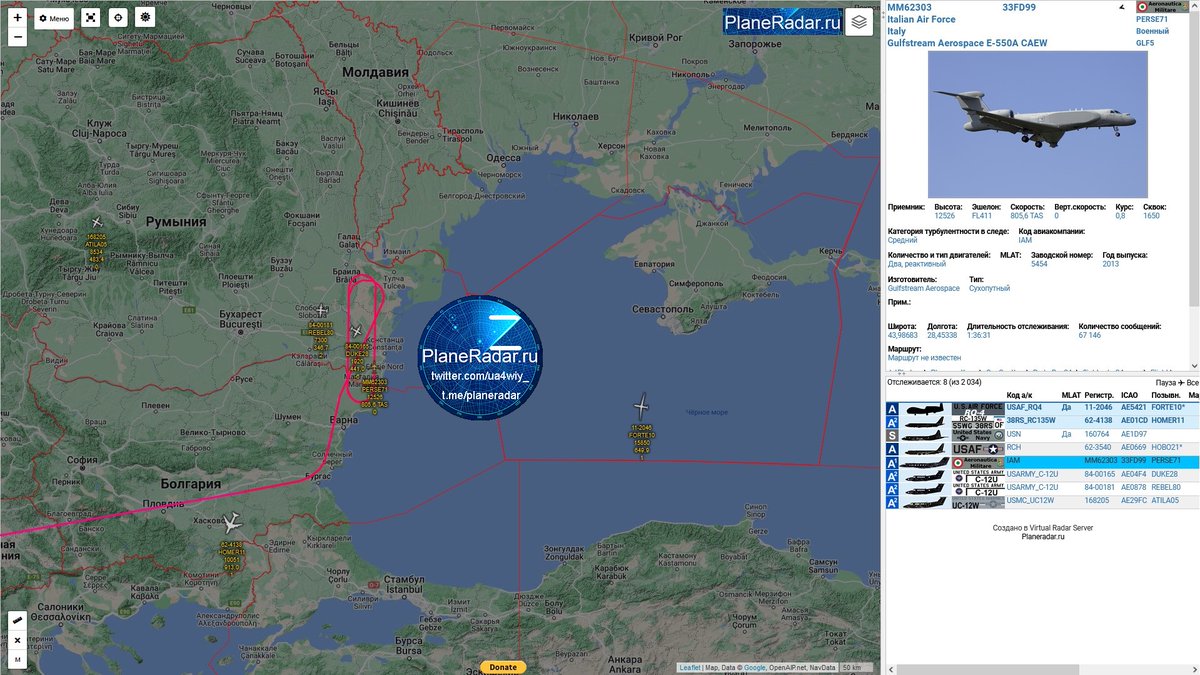Click the Gulfstream Aerospace manufacturer link

pos(923,288)
